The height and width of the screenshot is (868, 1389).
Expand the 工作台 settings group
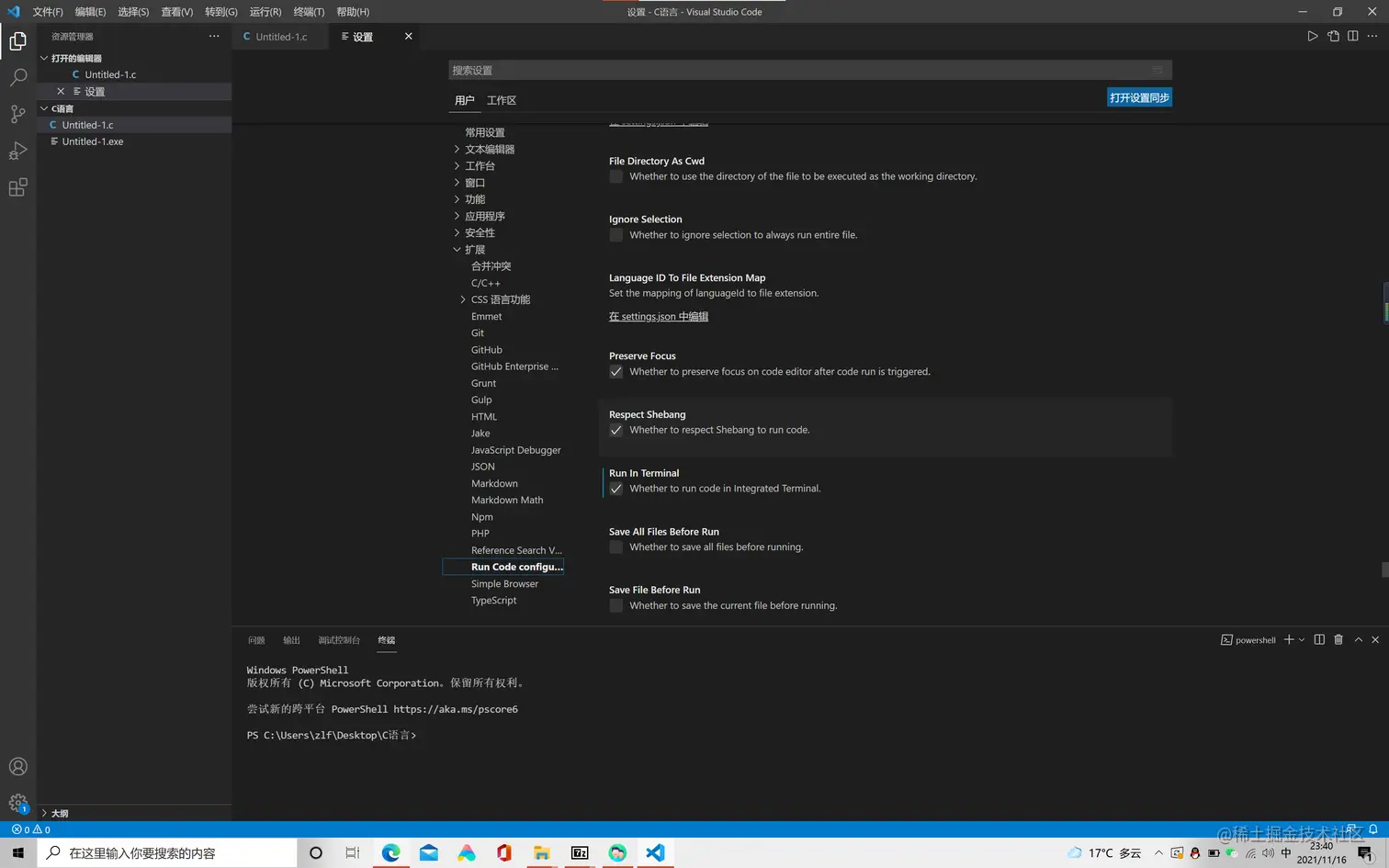pyautogui.click(x=457, y=166)
